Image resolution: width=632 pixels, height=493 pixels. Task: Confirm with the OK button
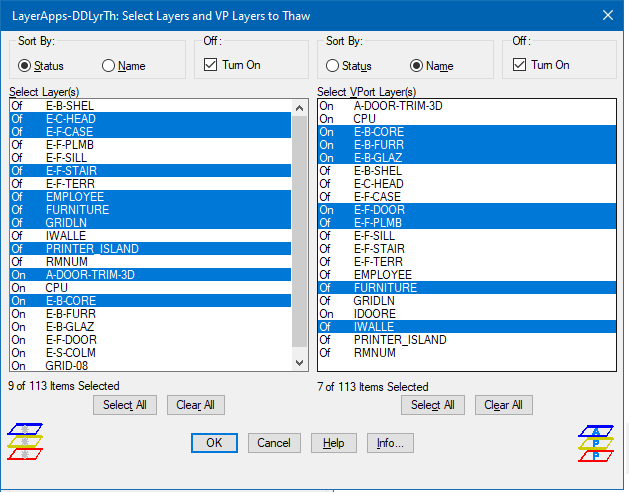pyautogui.click(x=214, y=443)
